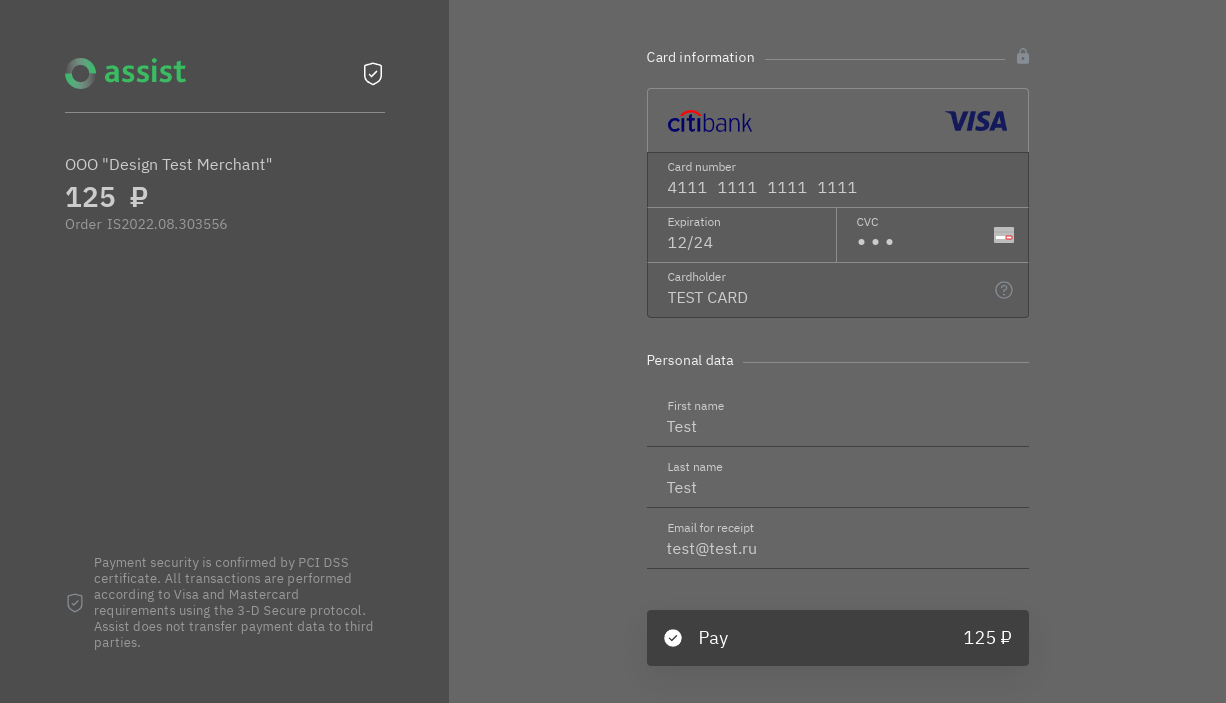Screen dimensions: 1226x703
Task: Click into the Expiration date field
Action: pyautogui.click(x=740, y=243)
